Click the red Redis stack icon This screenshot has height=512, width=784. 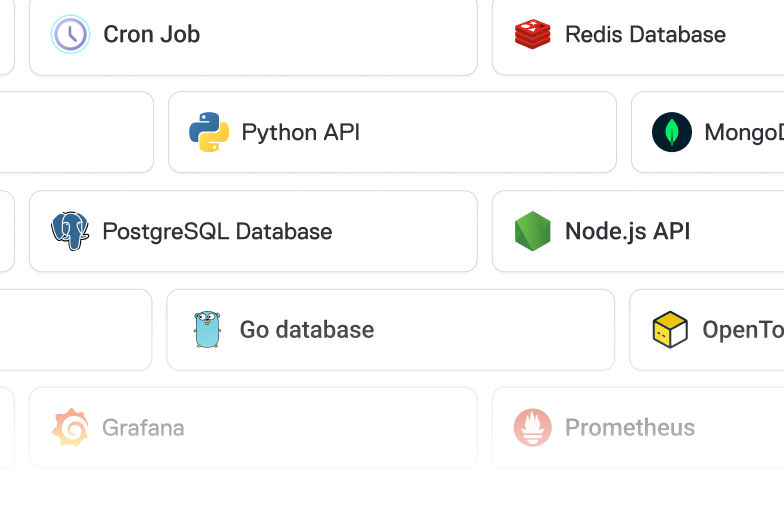tap(532, 34)
